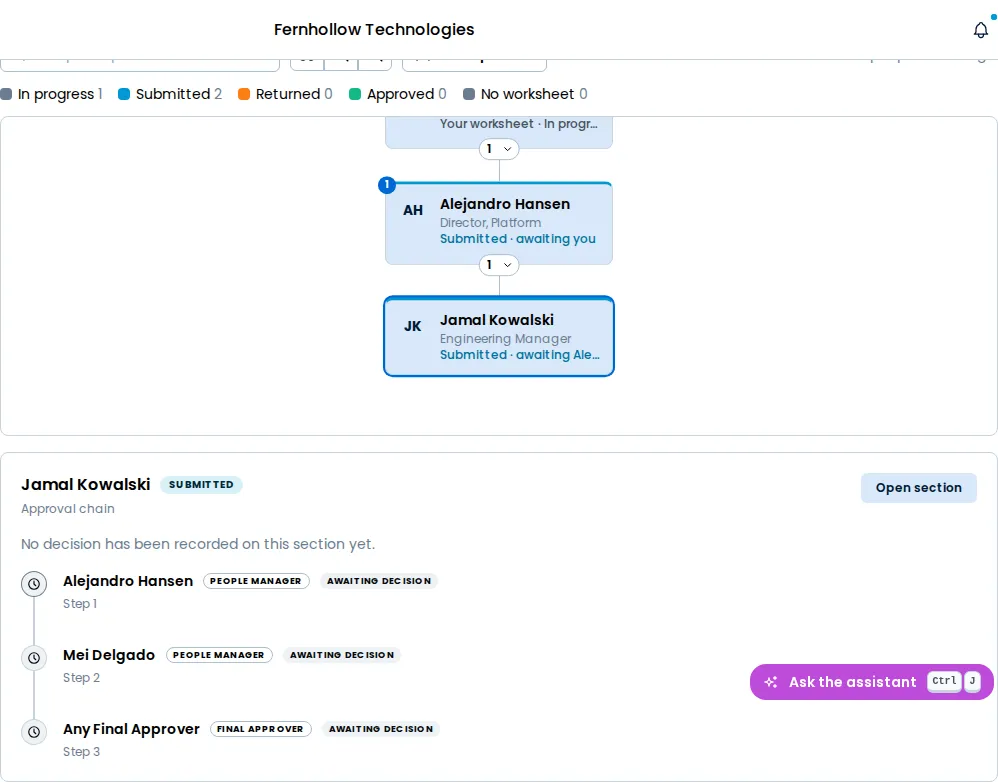Open Ask the assistant
This screenshot has width=998, height=782.
tap(871, 682)
